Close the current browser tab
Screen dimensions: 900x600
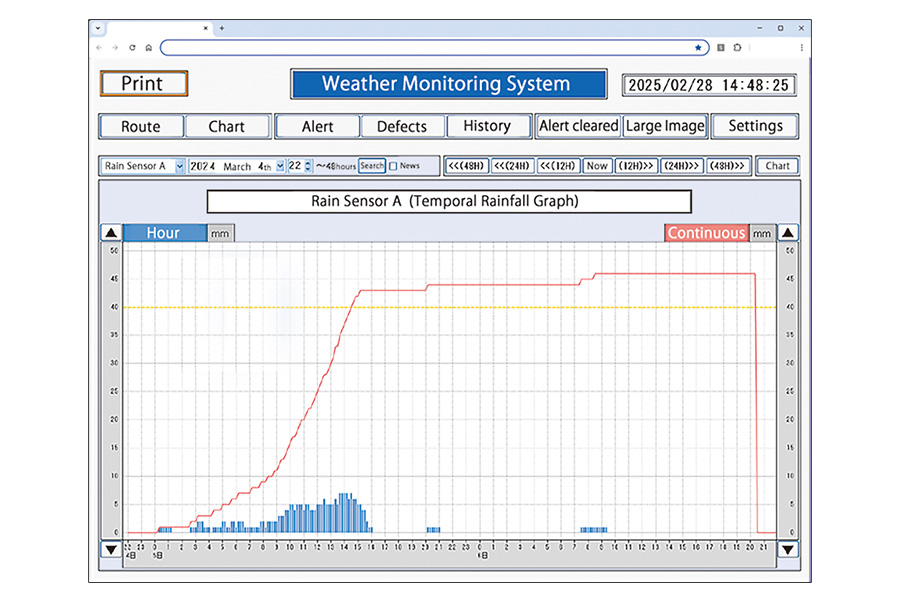click(205, 28)
